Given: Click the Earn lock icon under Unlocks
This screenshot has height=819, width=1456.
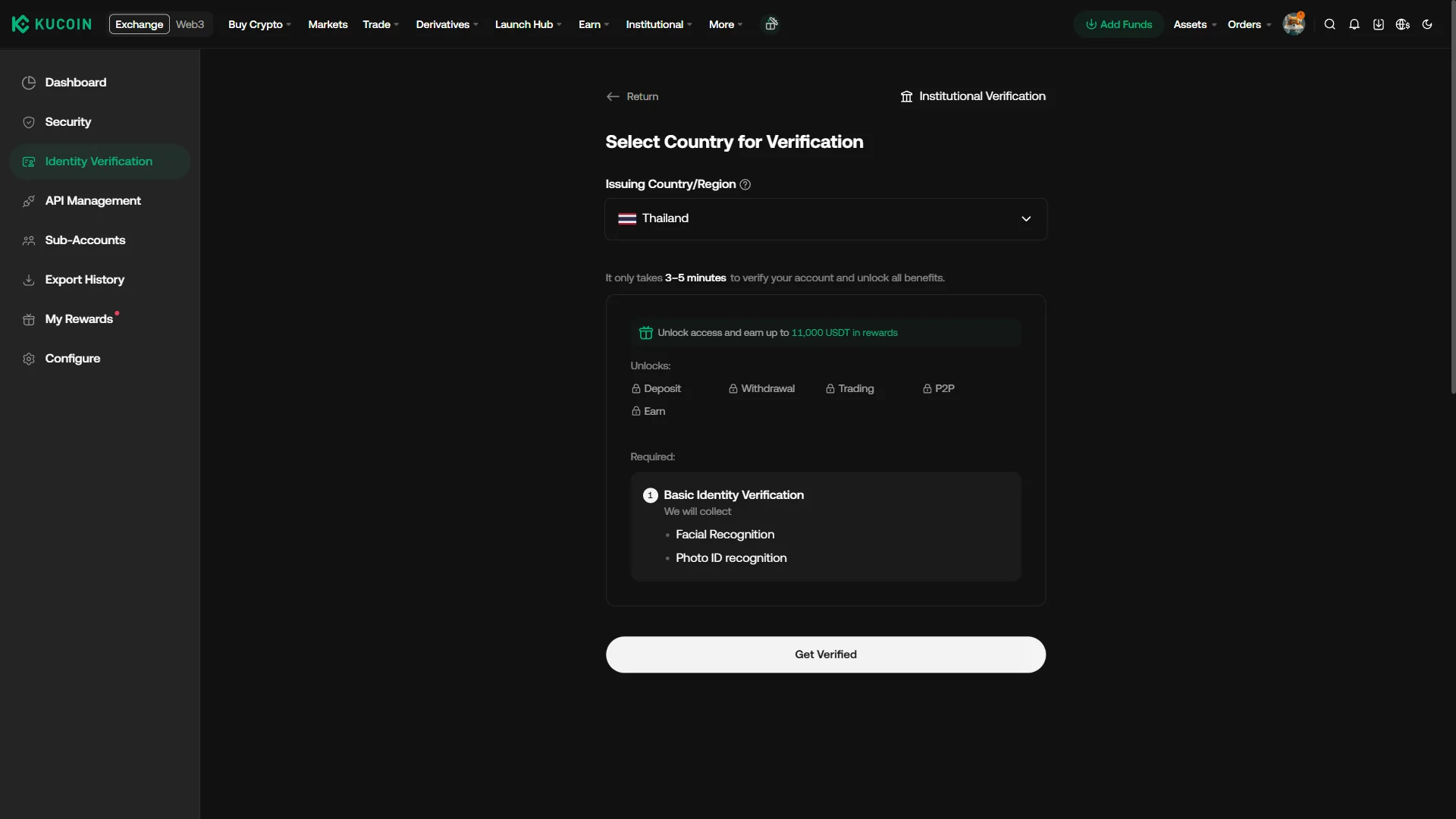Looking at the screenshot, I should point(636,411).
